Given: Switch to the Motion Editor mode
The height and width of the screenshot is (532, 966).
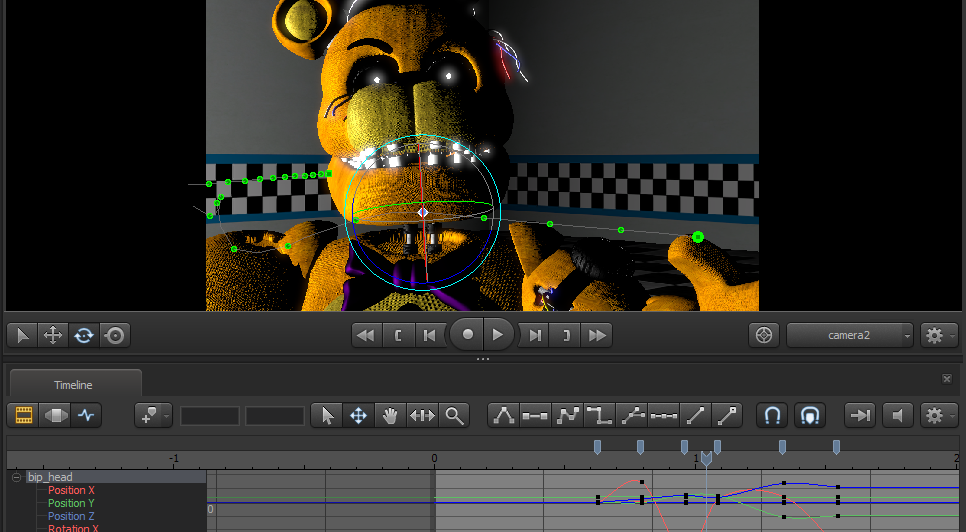Looking at the screenshot, I should click(55, 416).
